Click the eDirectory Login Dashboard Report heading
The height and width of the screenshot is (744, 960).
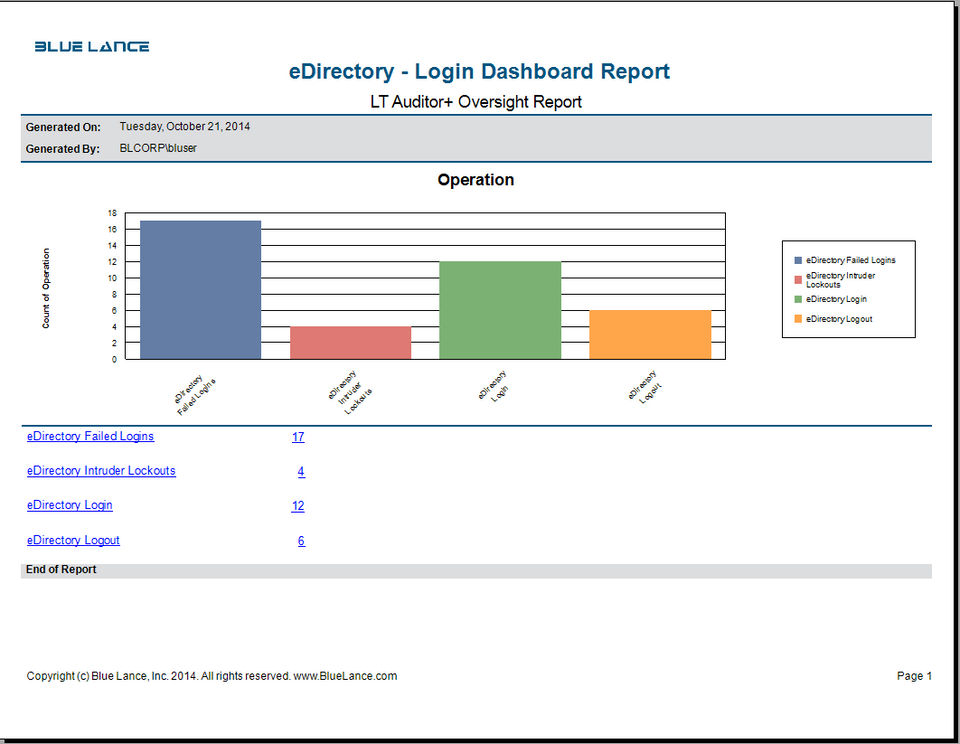click(479, 72)
